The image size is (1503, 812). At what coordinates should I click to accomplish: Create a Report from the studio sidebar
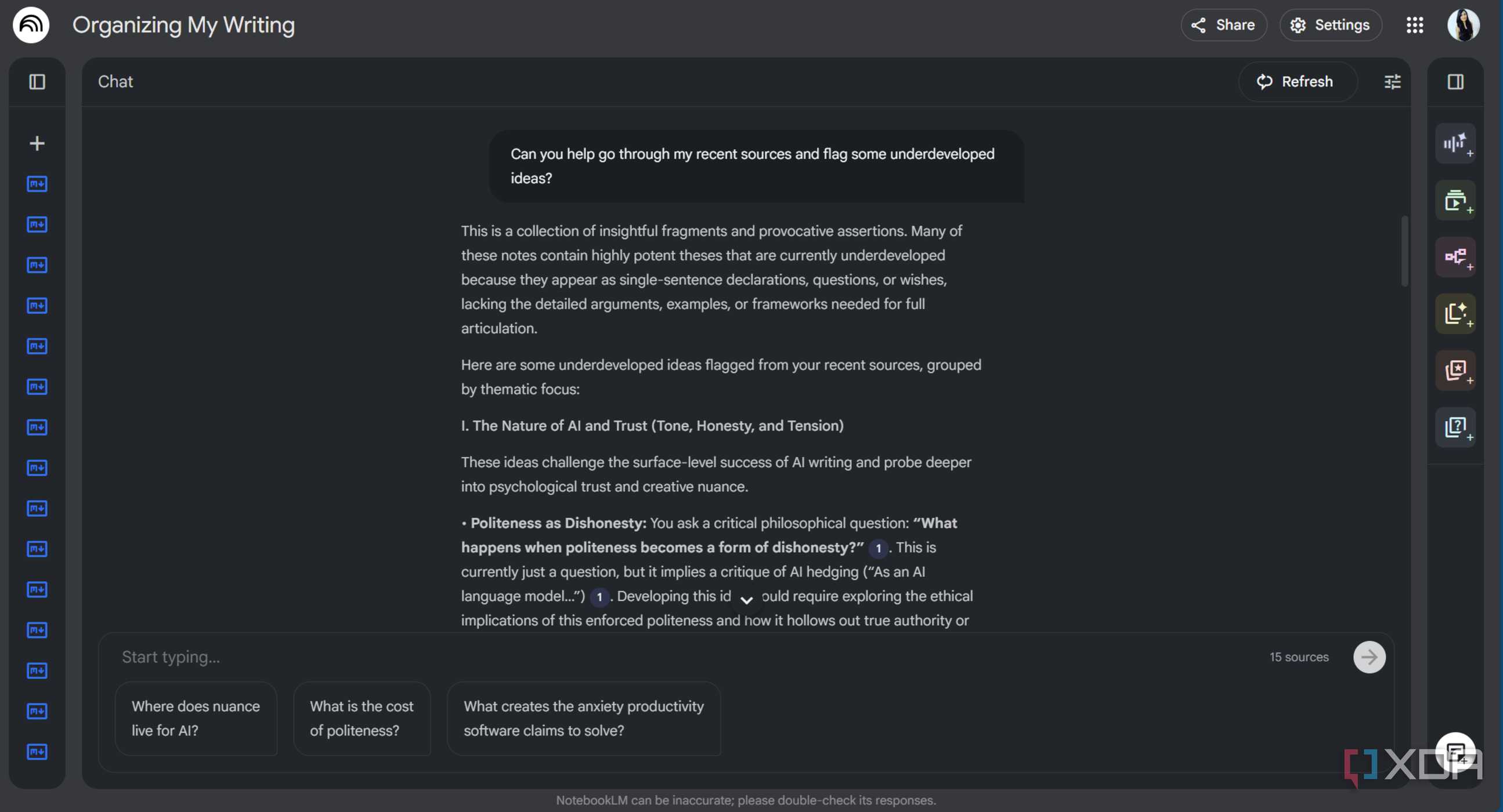tap(1455, 313)
